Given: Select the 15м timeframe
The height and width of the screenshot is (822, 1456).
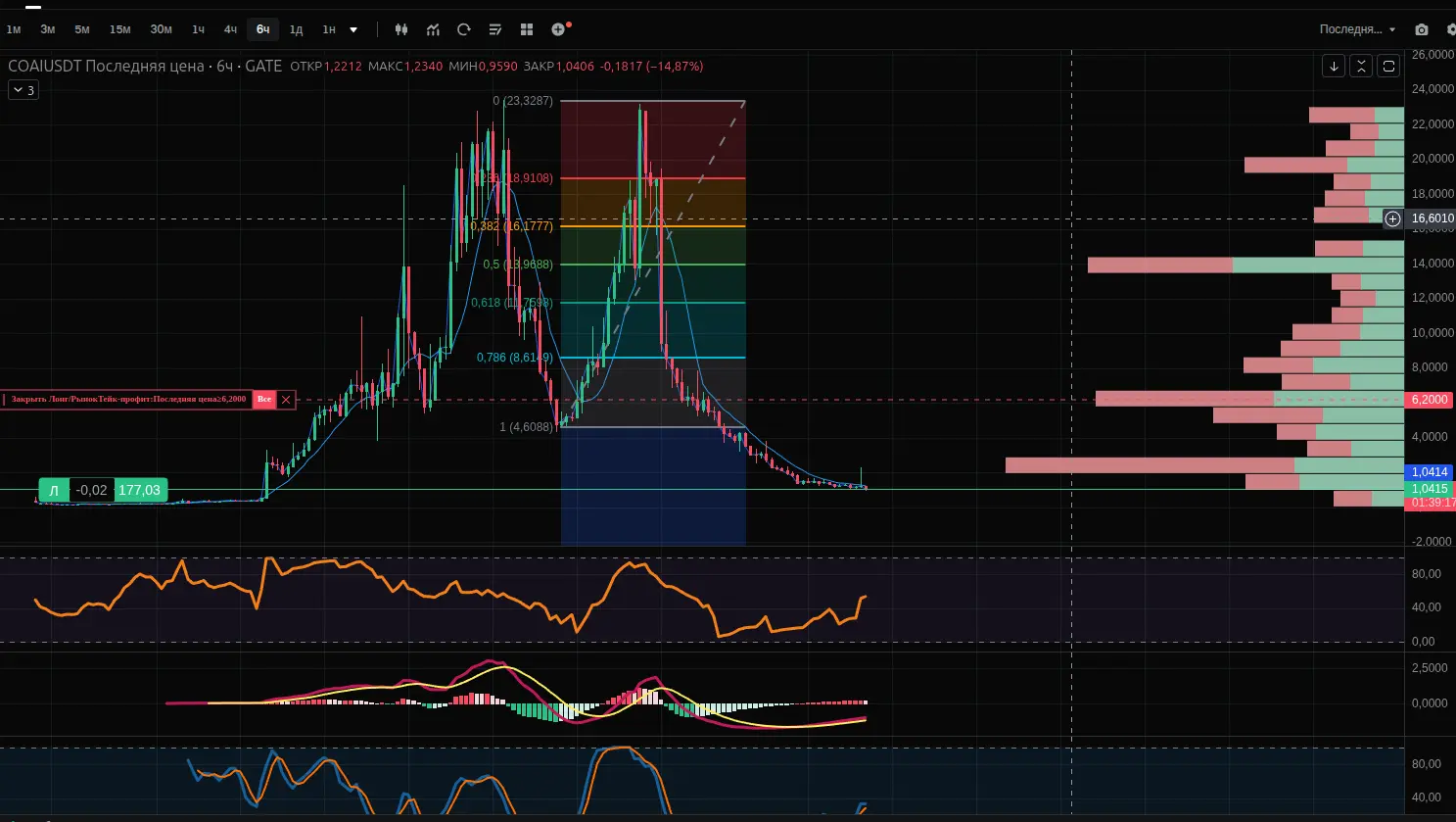Looking at the screenshot, I should pos(120,29).
